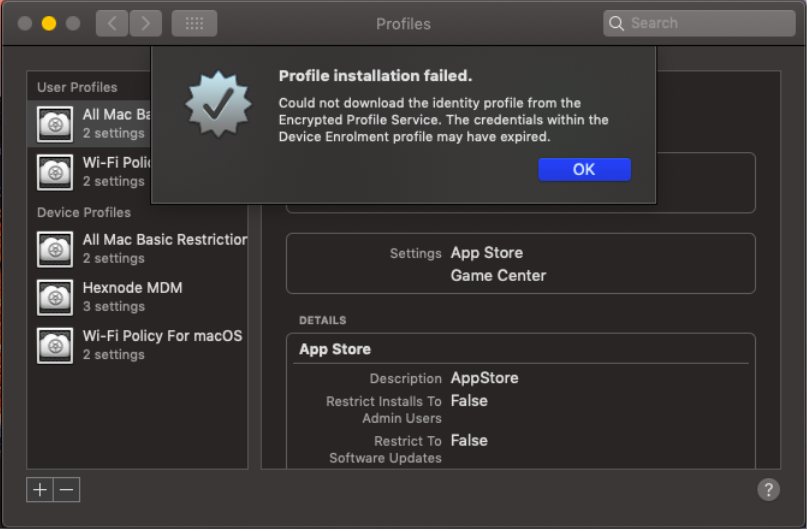This screenshot has height=531, width=807.
Task: Click the 'DETAILS' section label
Action: [x=323, y=320]
